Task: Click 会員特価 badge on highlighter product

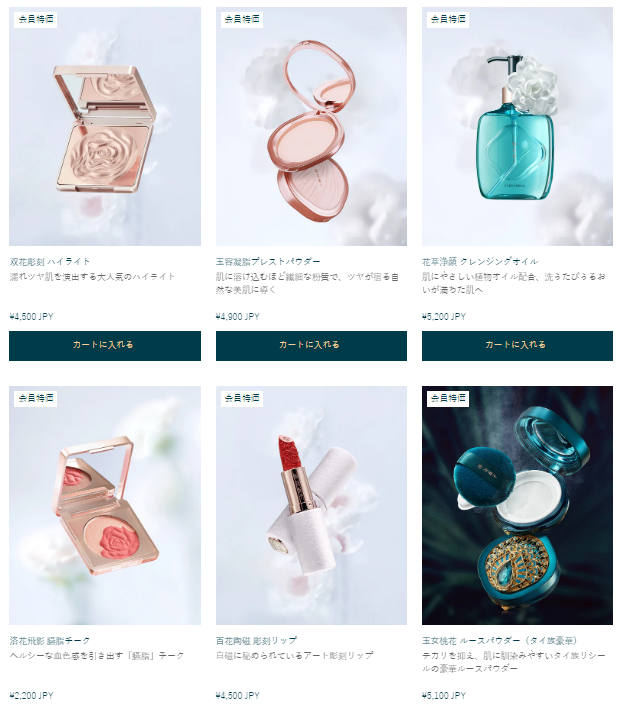Action: 36,19
